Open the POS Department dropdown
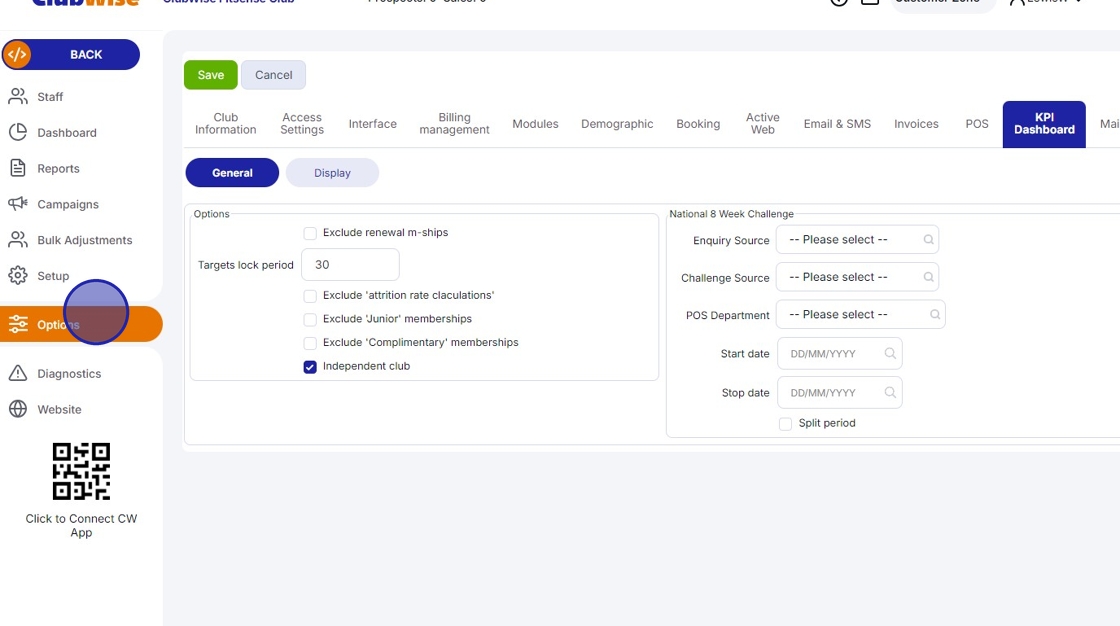 pos(860,315)
